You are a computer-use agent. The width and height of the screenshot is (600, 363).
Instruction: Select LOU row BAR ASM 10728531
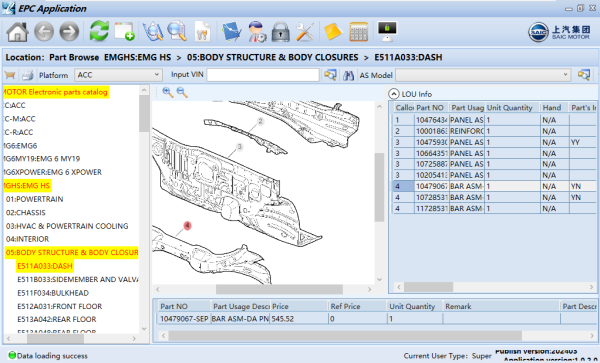[495, 197]
